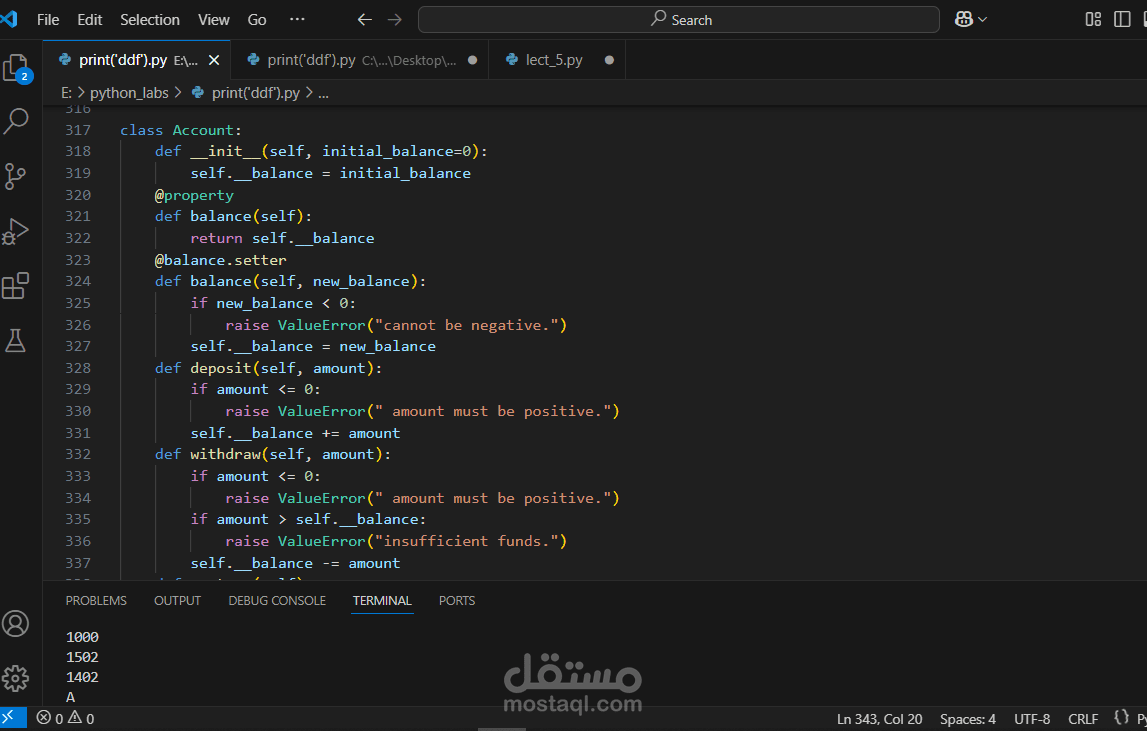Open the Selection menu

(x=150, y=20)
